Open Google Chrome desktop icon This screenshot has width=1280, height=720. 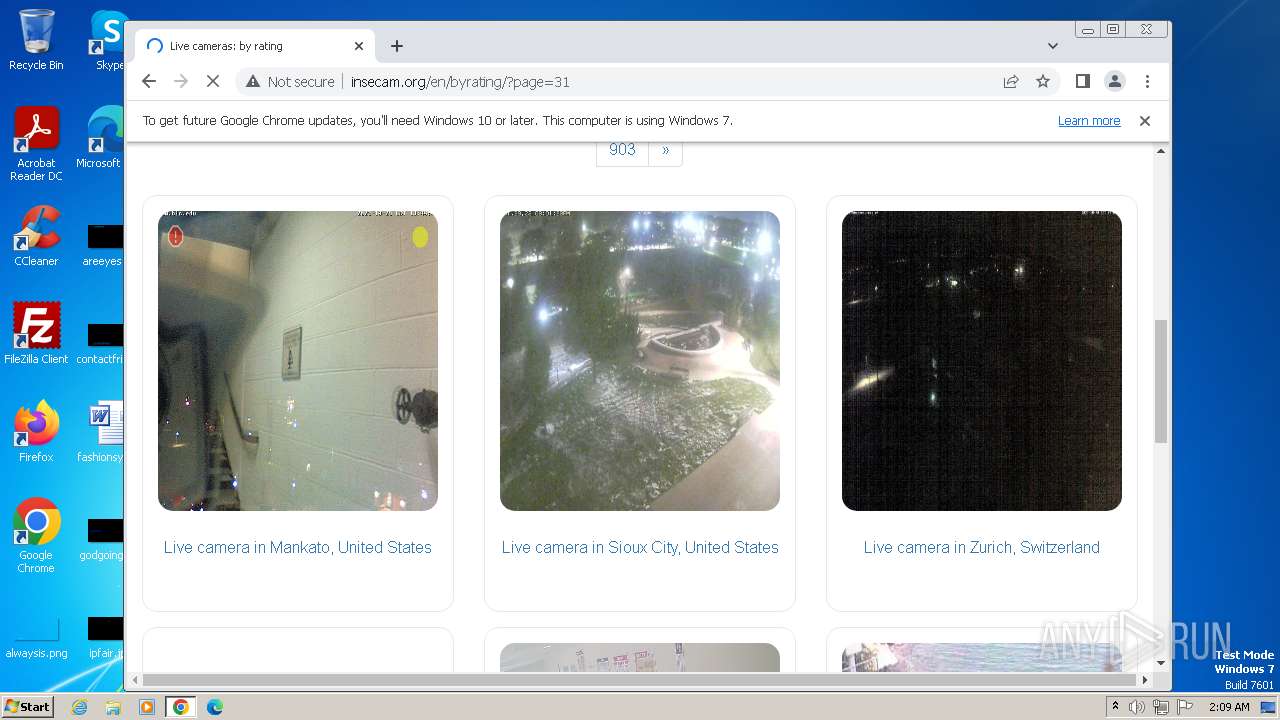click(36, 536)
